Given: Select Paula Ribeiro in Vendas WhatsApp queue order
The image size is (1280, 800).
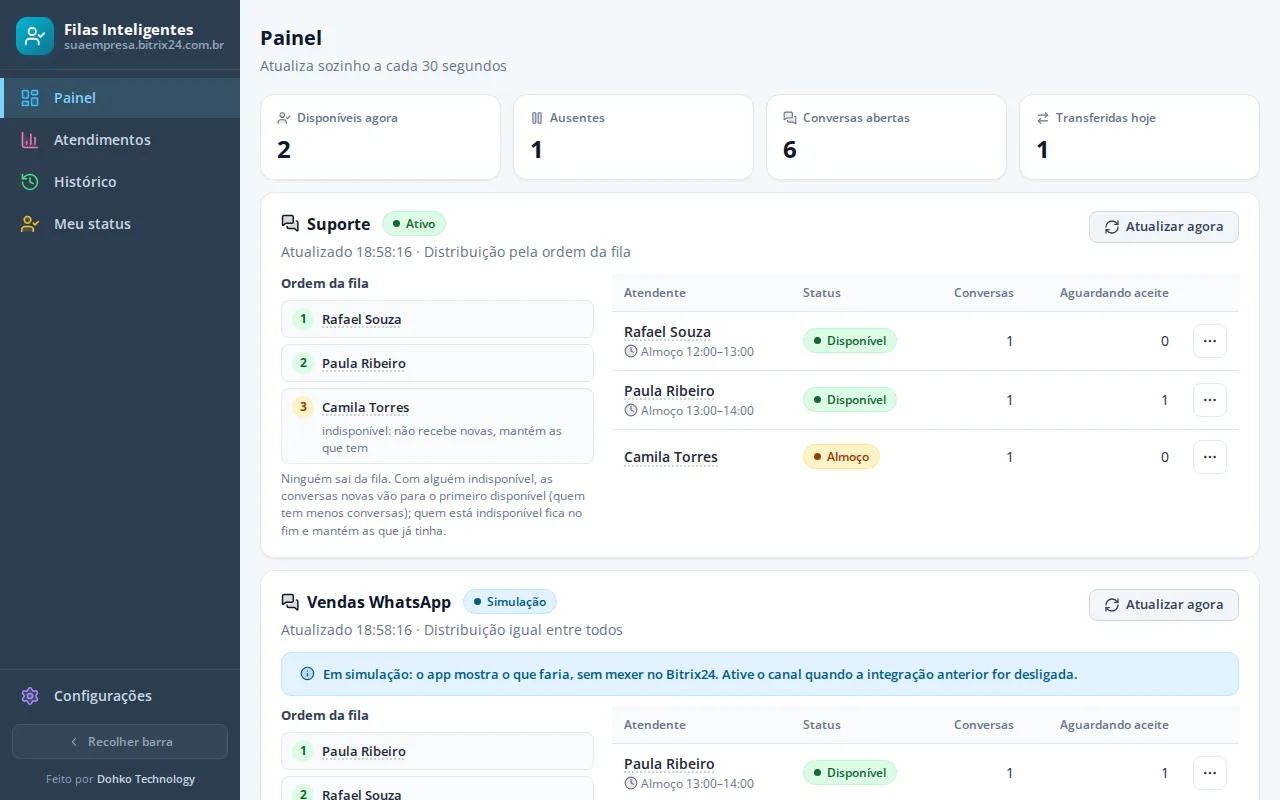Looking at the screenshot, I should 437,751.
